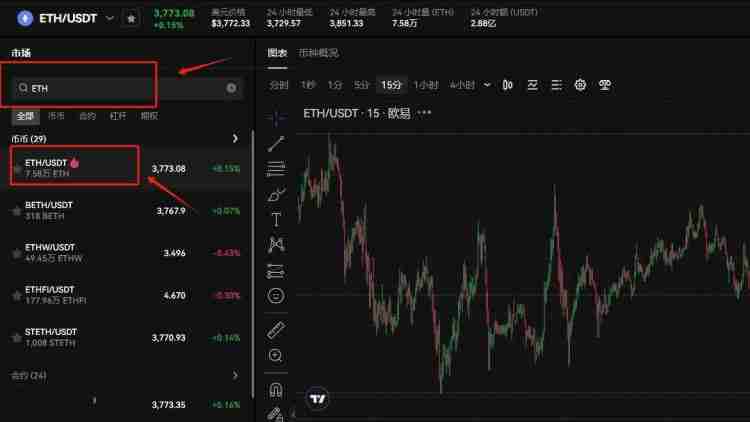Expand the 币币 (29) section chevron

(x=235, y=138)
